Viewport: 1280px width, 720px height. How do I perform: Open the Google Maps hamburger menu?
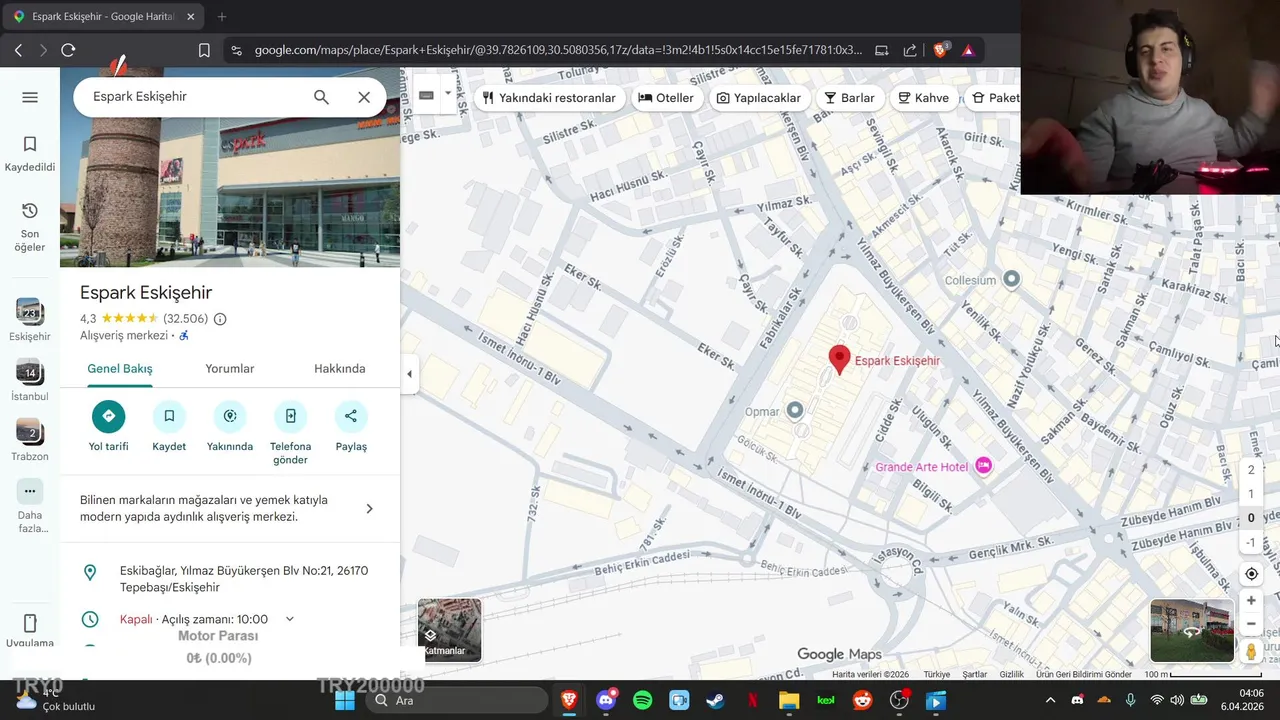(x=30, y=97)
